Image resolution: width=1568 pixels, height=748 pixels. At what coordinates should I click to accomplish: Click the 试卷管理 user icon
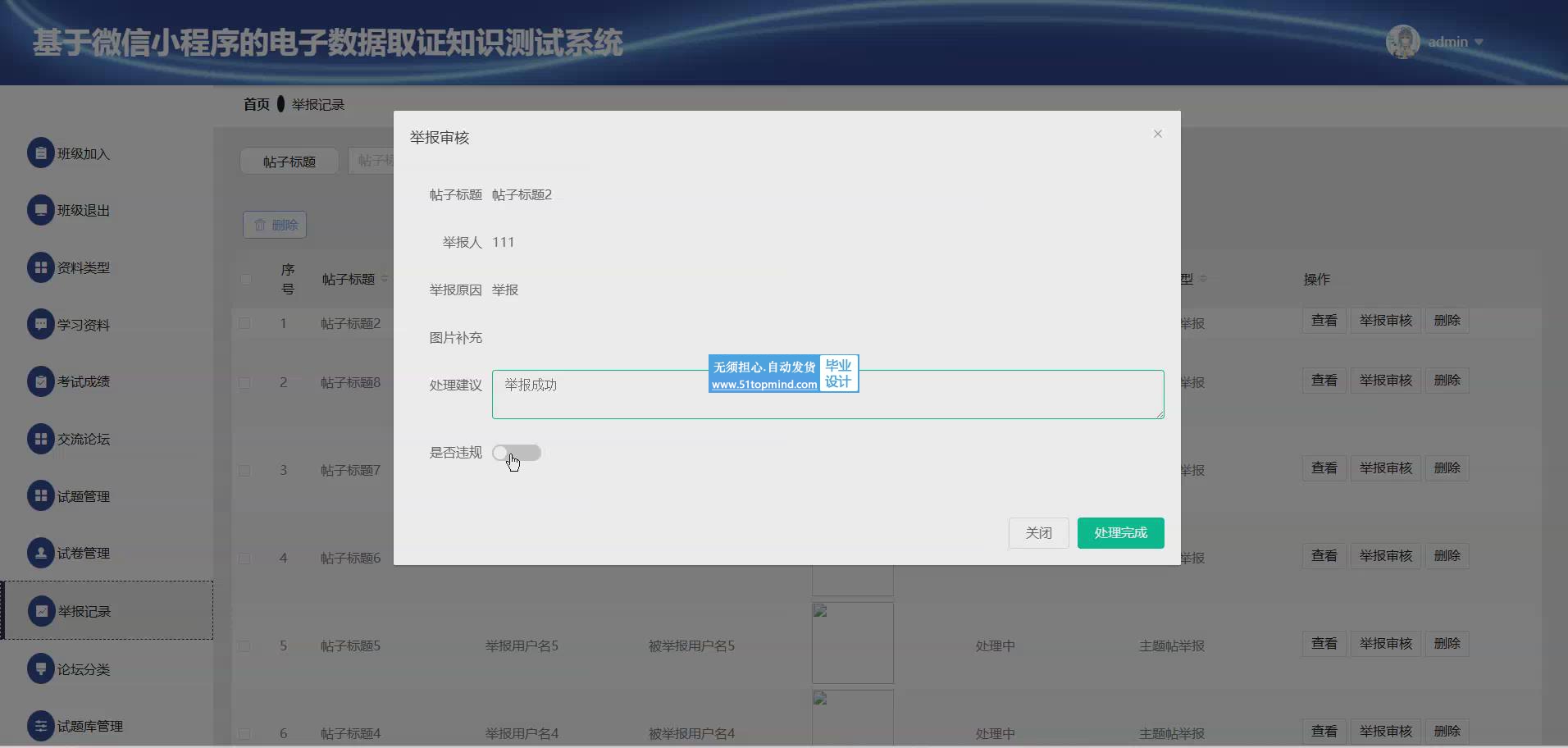(x=40, y=553)
